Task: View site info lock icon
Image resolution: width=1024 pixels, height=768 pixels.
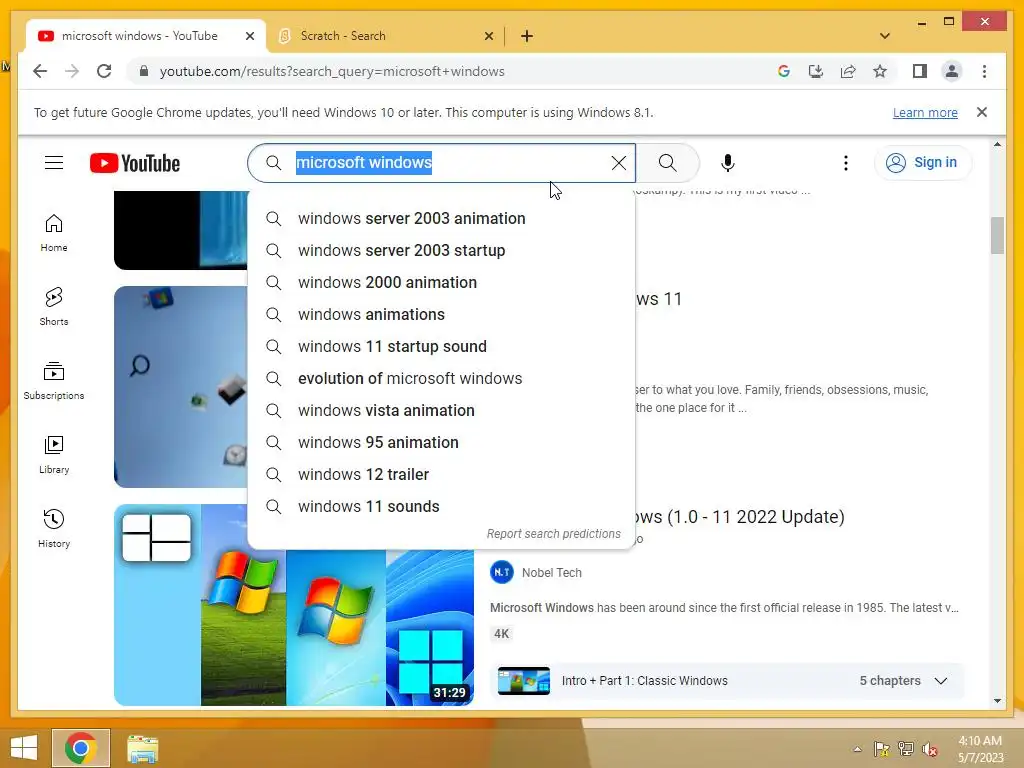Action: point(144,71)
